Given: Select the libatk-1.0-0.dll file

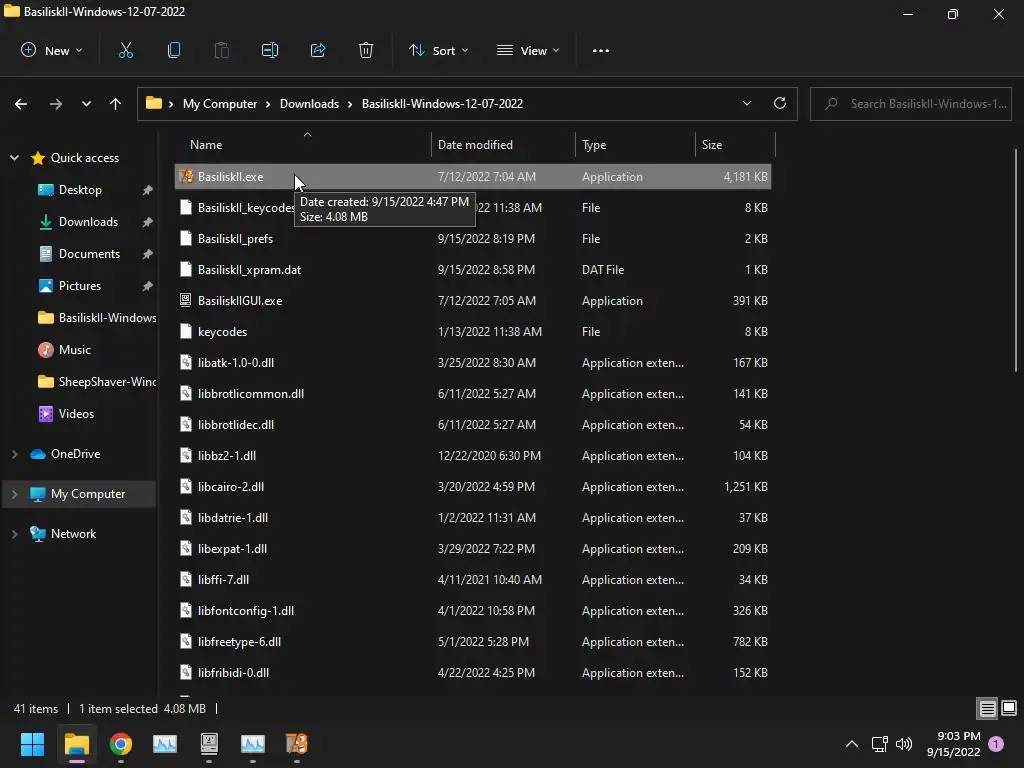Looking at the screenshot, I should click(x=473, y=362).
